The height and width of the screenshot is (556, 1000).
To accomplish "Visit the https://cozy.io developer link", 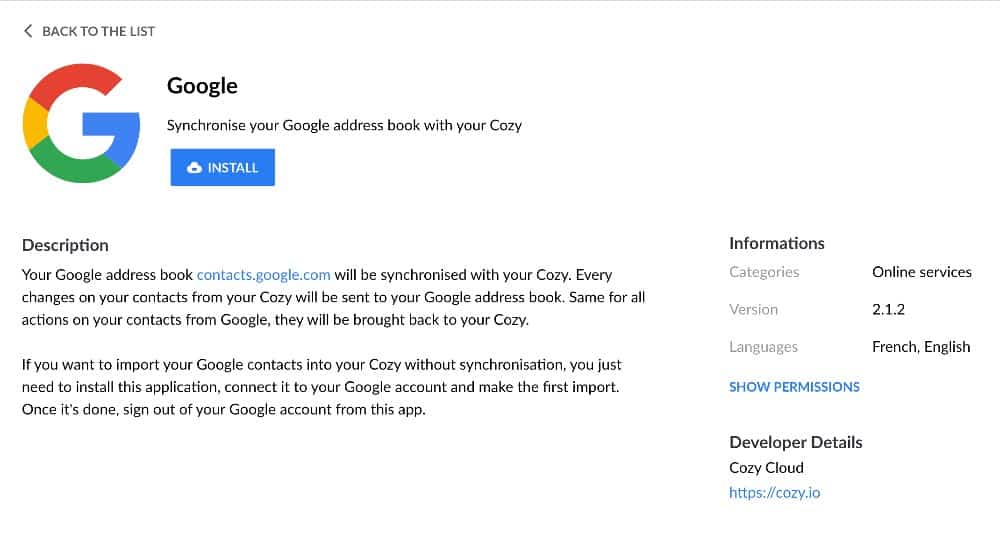I will click(774, 492).
